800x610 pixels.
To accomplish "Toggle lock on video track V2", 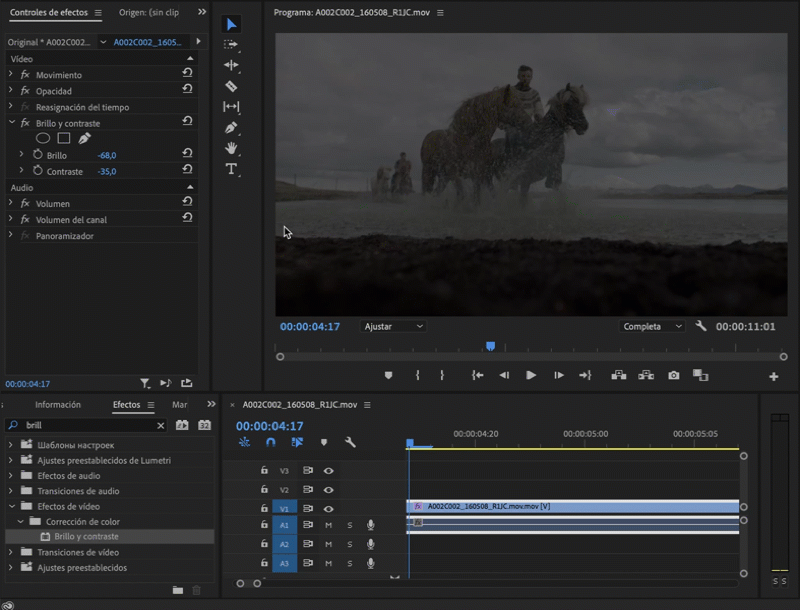I will 264,490.
